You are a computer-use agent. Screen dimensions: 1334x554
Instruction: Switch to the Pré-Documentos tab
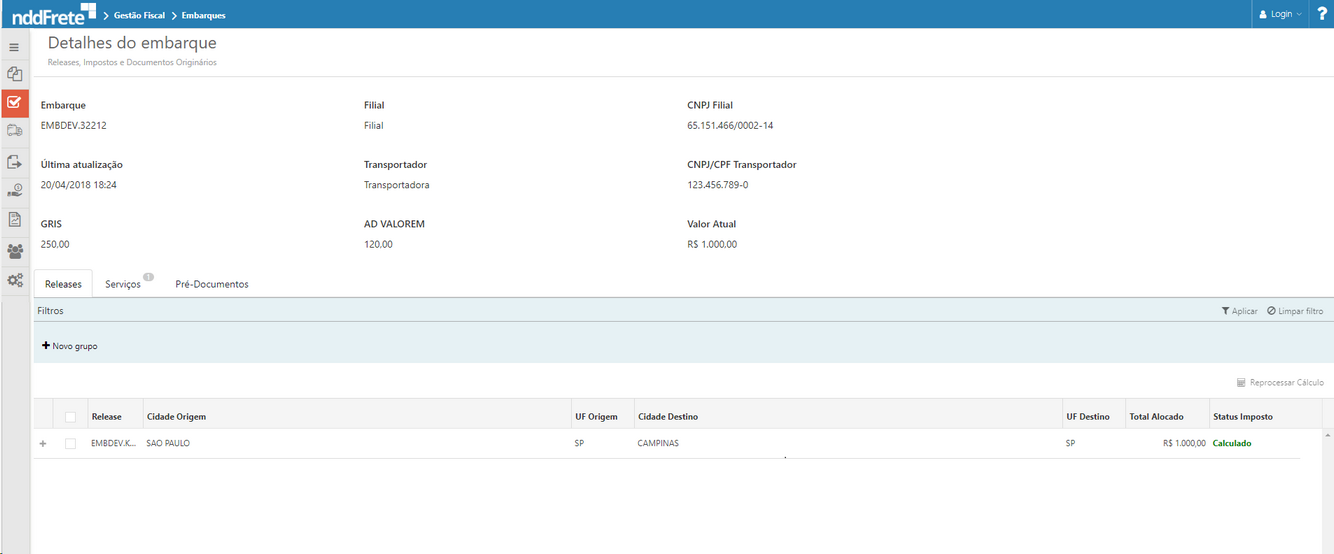tap(212, 284)
